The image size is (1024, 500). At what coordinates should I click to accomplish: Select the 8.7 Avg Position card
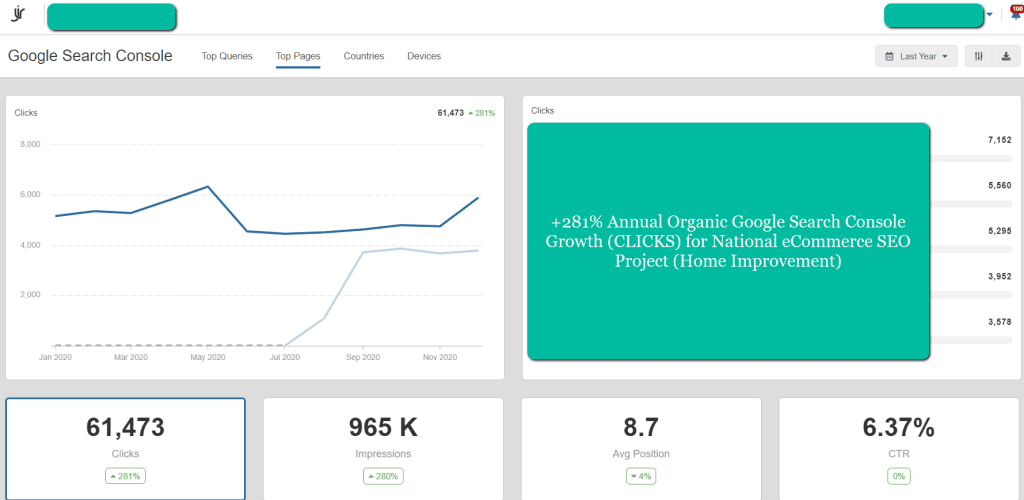(x=641, y=448)
